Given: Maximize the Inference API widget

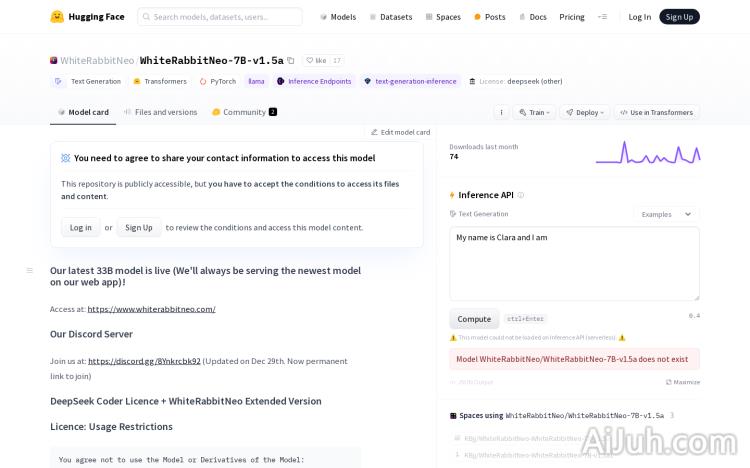Looking at the screenshot, I should [683, 382].
